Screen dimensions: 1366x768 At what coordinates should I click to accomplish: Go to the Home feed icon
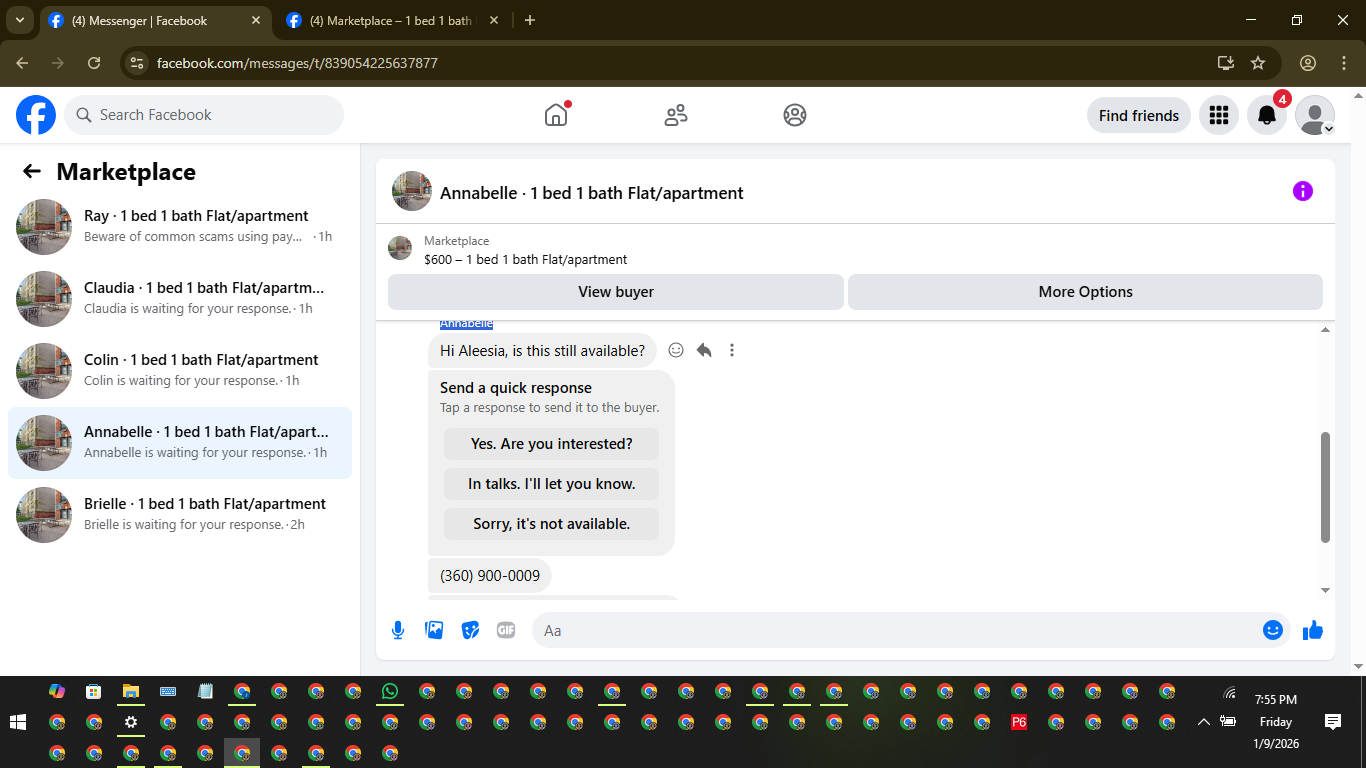point(556,115)
